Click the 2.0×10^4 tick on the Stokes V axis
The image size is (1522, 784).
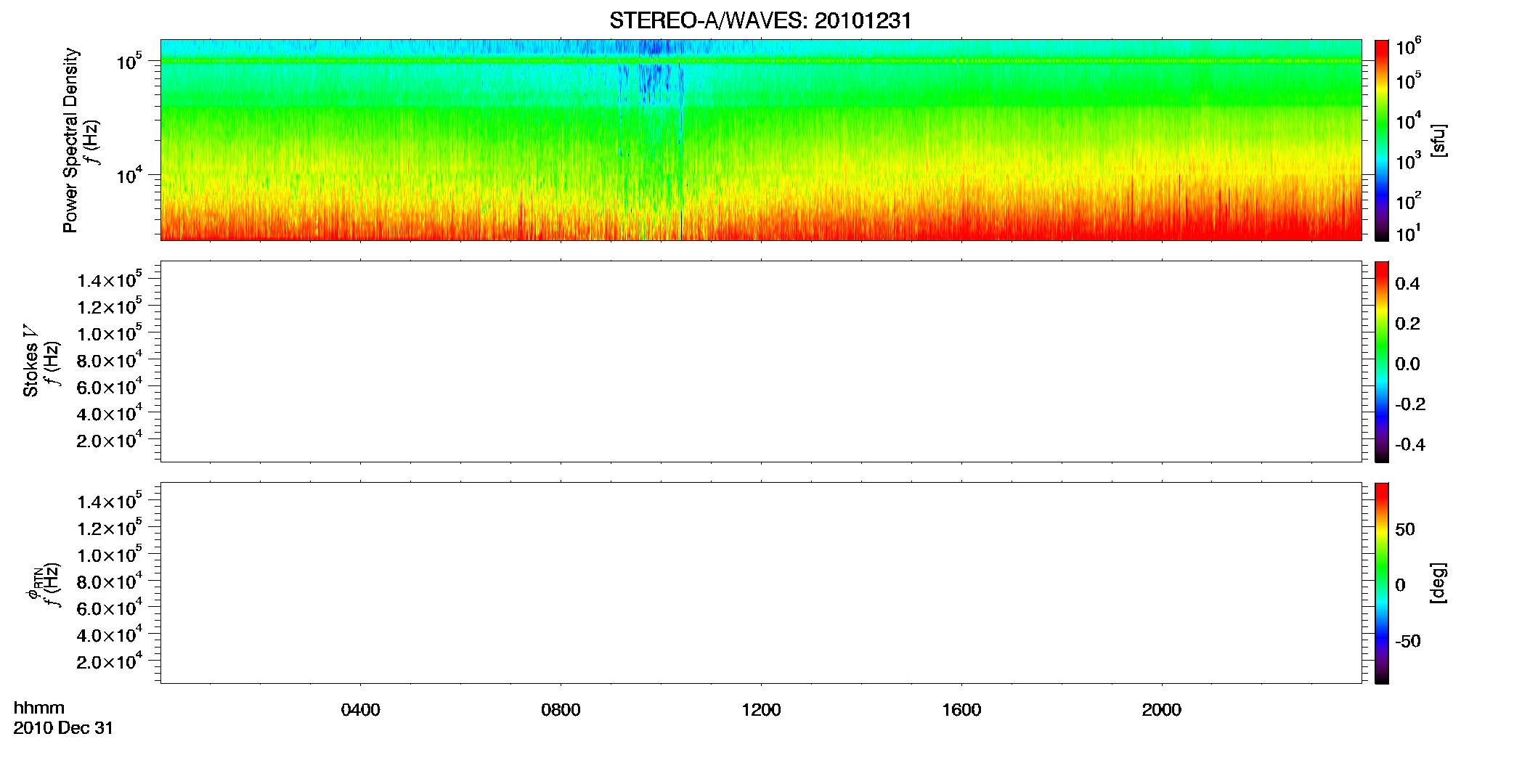(110, 440)
